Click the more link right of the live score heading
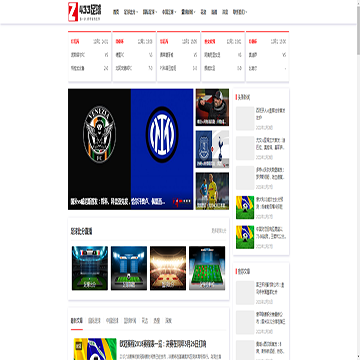 (x=219, y=231)
